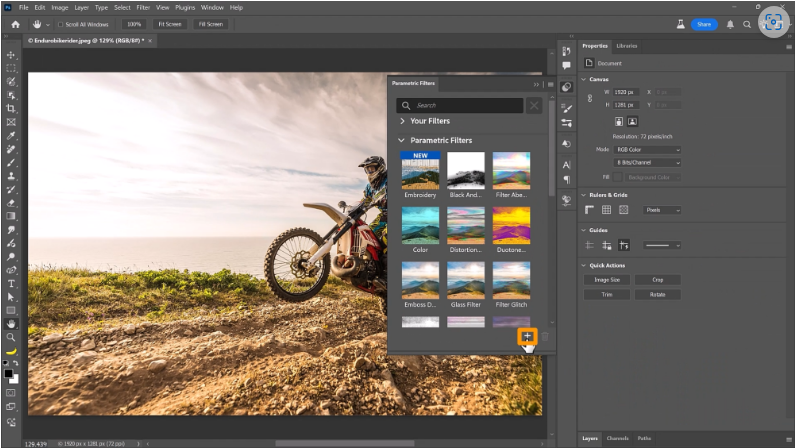Click the Image Size quick action
795x448 pixels.
(607, 280)
